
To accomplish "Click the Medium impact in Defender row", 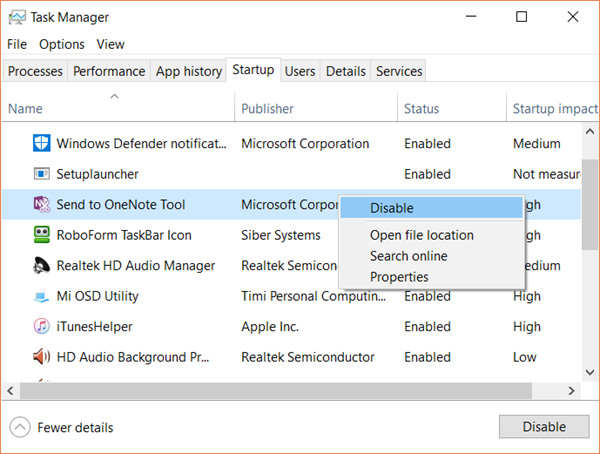I will [x=536, y=144].
